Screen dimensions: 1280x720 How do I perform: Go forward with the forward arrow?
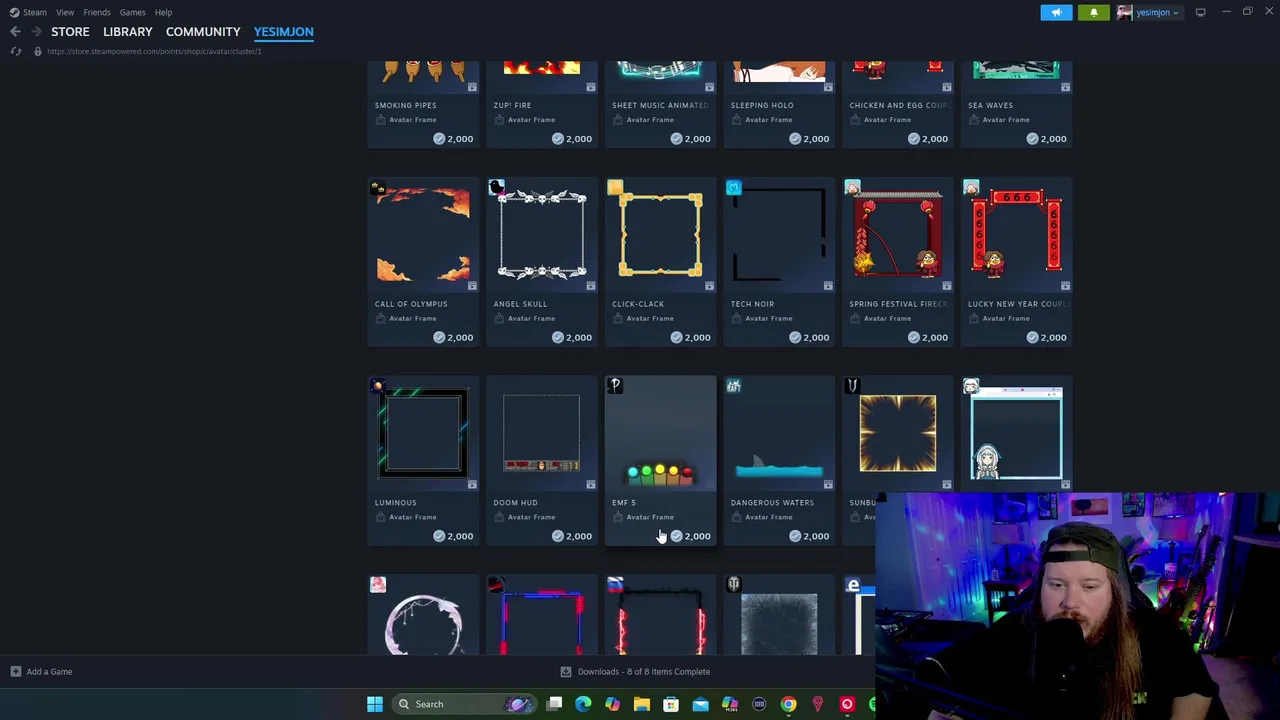pos(36,32)
